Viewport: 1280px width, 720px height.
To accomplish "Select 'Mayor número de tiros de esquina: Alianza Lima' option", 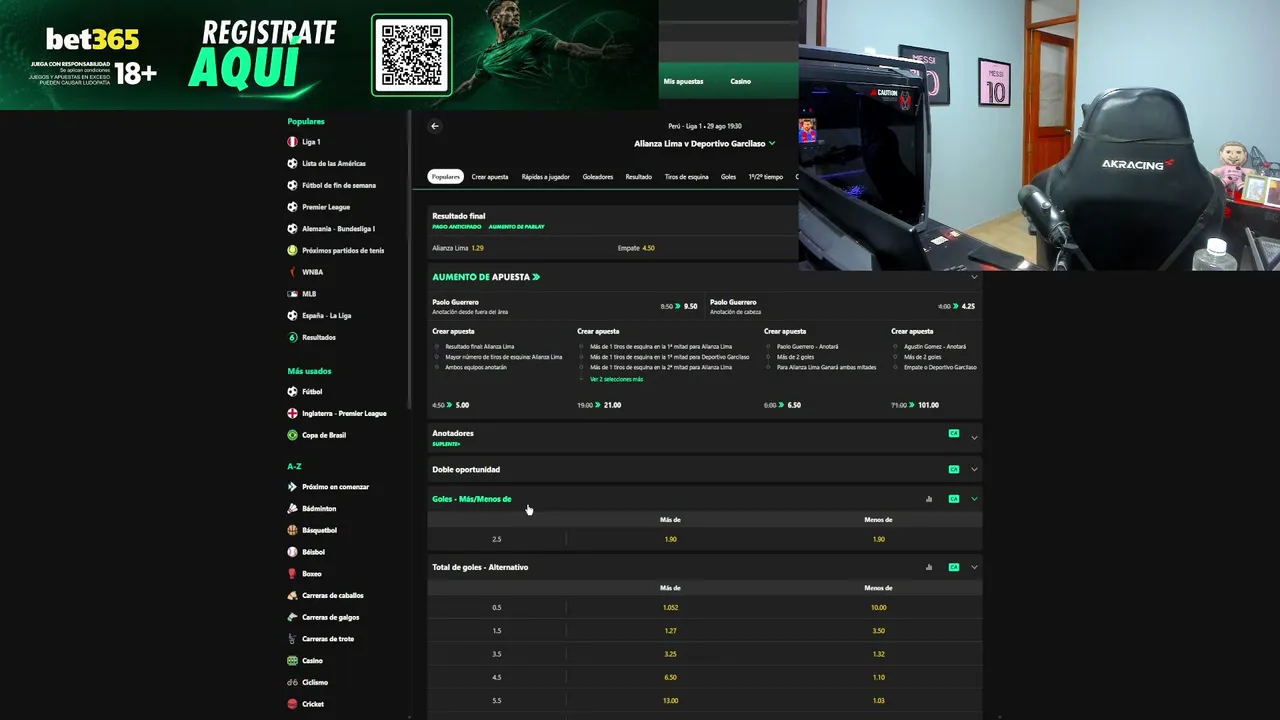I will tap(437, 357).
